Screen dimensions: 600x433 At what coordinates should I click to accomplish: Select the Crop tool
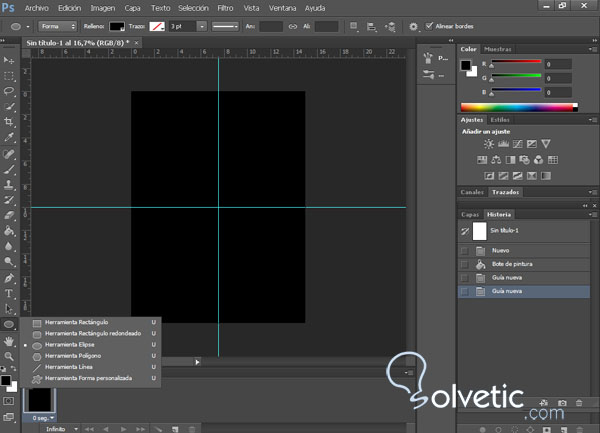[x=9, y=121]
